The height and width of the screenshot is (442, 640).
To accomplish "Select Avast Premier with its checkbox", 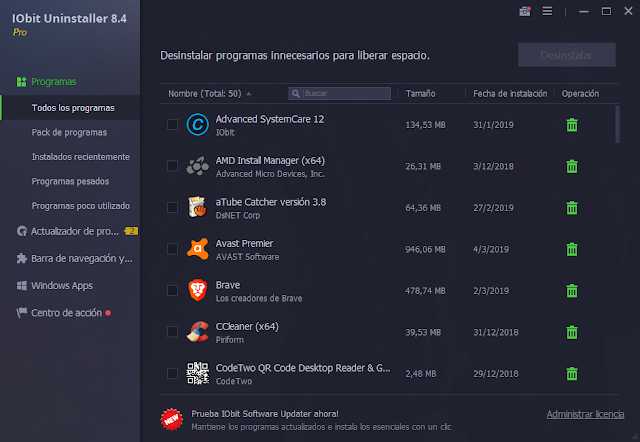I will tap(172, 249).
